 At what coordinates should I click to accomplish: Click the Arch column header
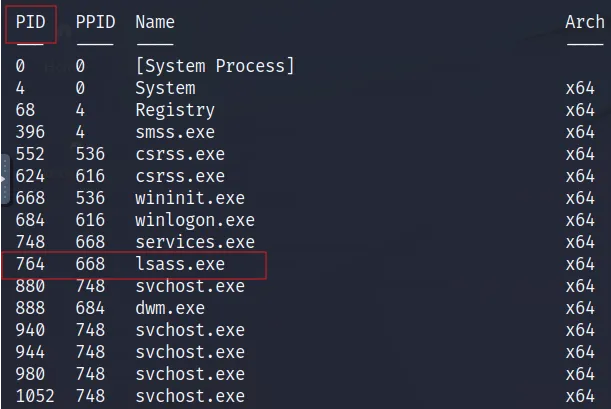[x=585, y=22]
